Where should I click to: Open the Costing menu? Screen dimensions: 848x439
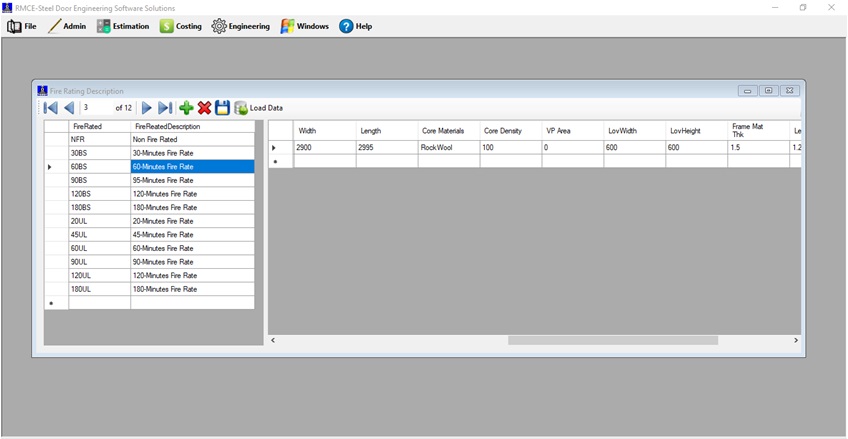point(181,26)
